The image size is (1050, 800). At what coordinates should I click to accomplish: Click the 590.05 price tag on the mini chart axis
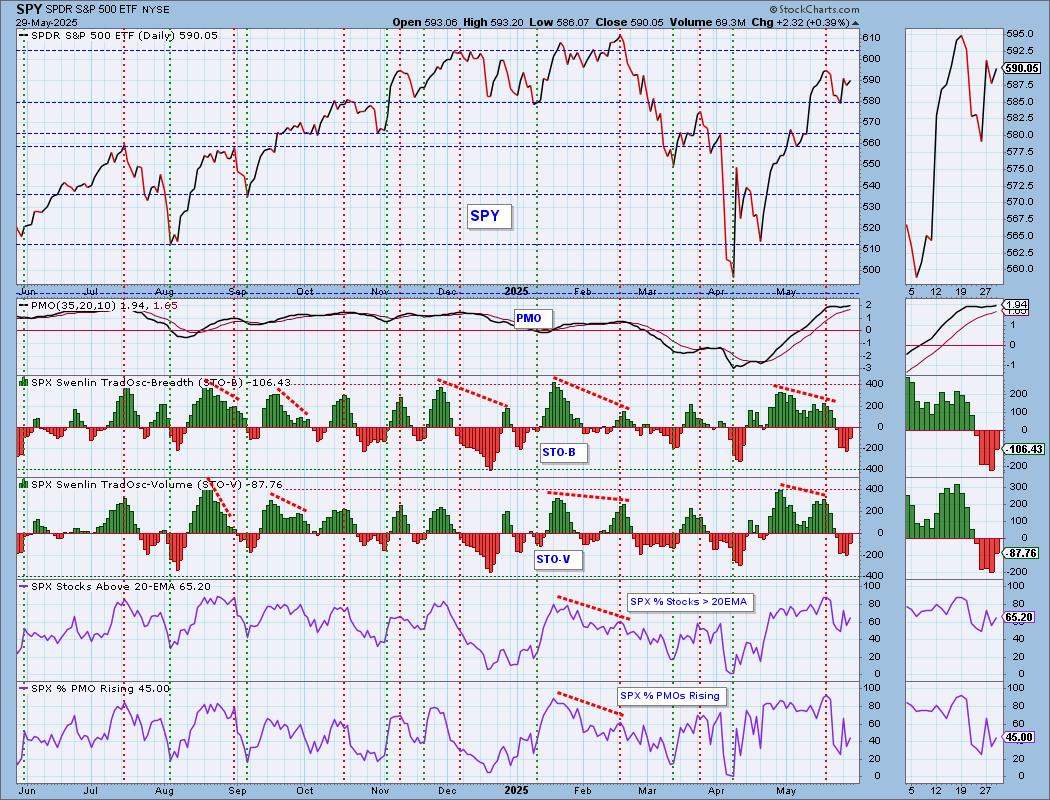[1023, 68]
